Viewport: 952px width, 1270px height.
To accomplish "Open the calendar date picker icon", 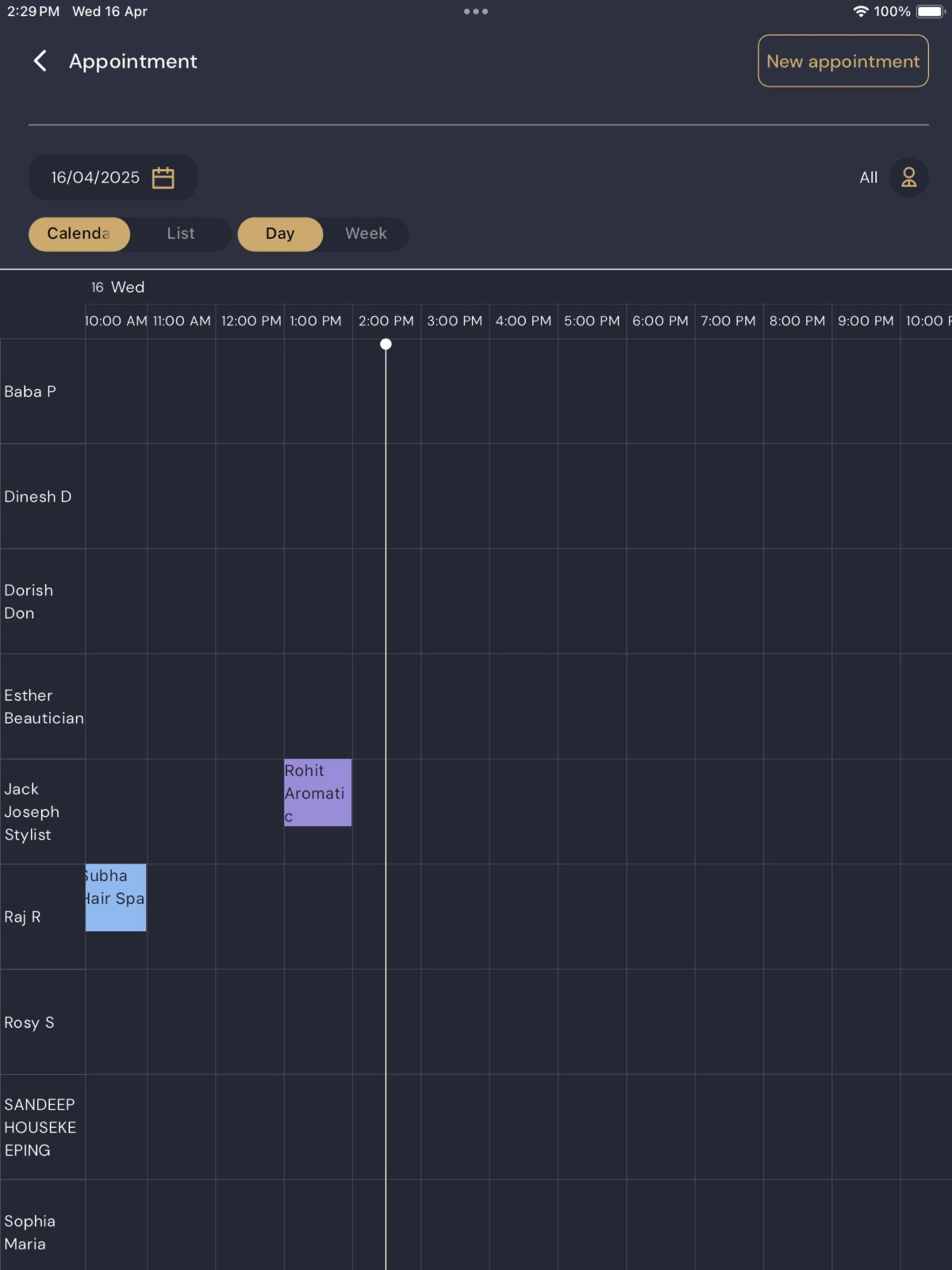I will pos(163,178).
